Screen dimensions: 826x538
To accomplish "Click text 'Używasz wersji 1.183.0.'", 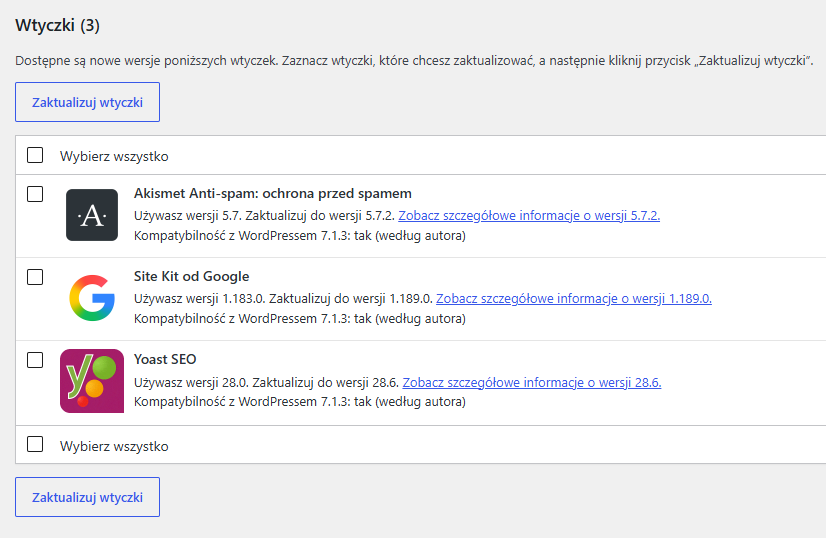I will pos(200,299).
